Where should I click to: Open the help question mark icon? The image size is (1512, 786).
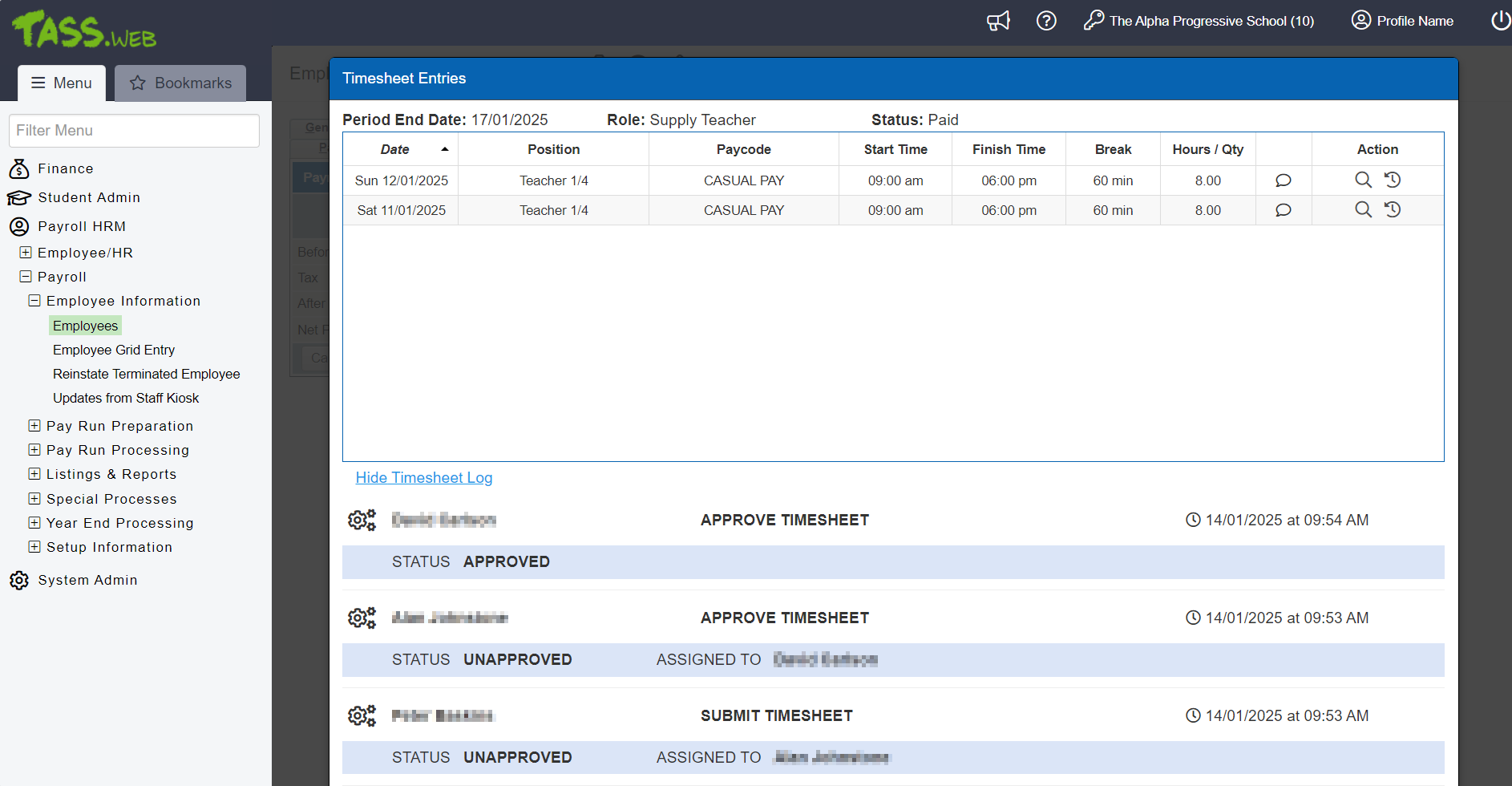point(1046,21)
